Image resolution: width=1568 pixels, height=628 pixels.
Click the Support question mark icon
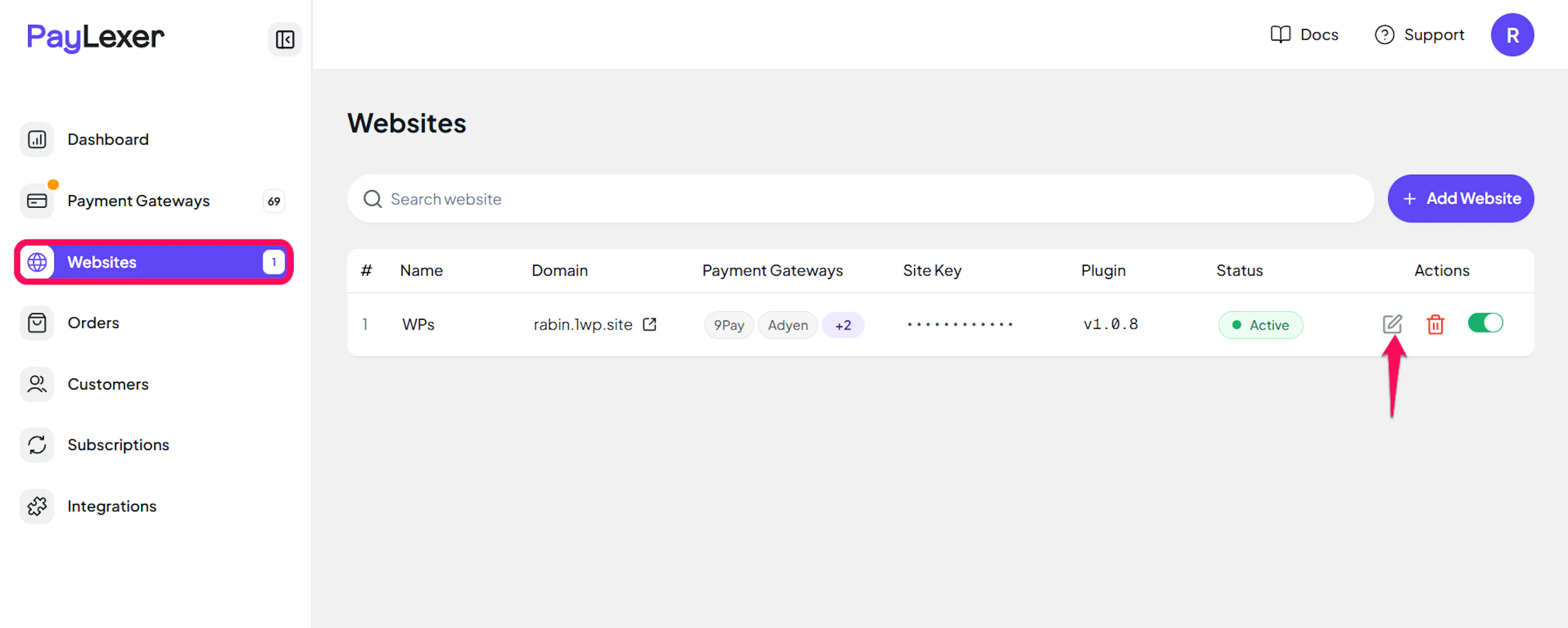(x=1383, y=35)
